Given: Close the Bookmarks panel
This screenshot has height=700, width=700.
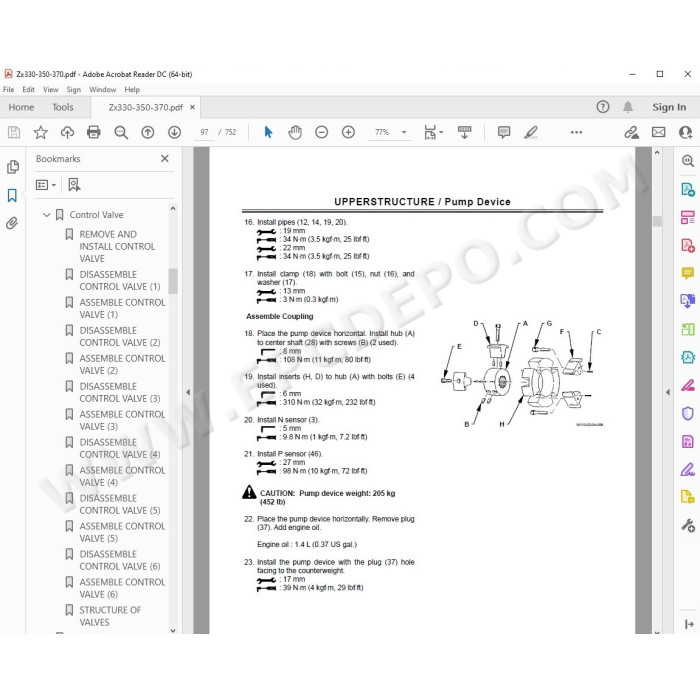Looking at the screenshot, I should point(165,158).
